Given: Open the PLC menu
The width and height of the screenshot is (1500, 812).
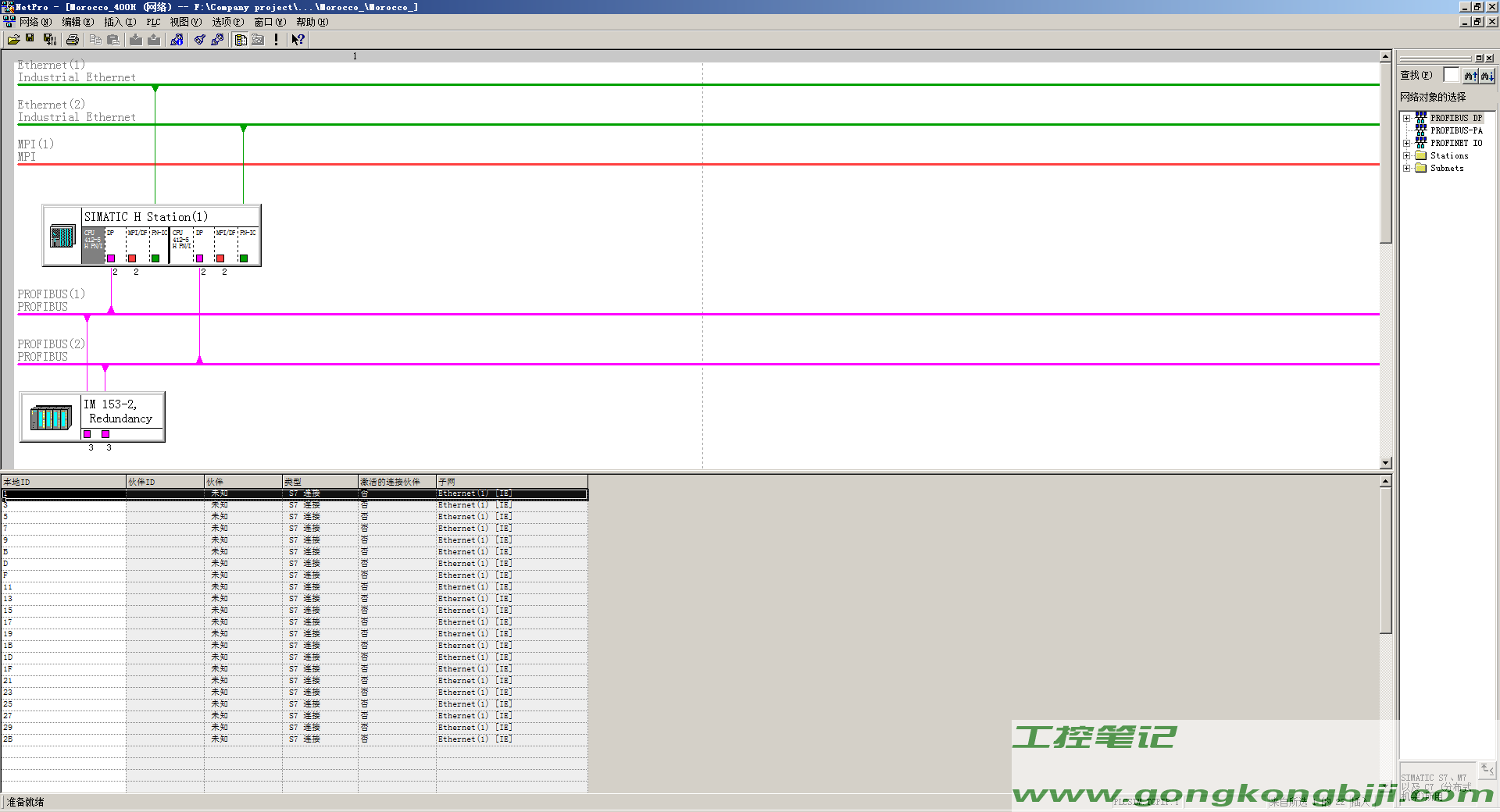Looking at the screenshot, I should [153, 22].
